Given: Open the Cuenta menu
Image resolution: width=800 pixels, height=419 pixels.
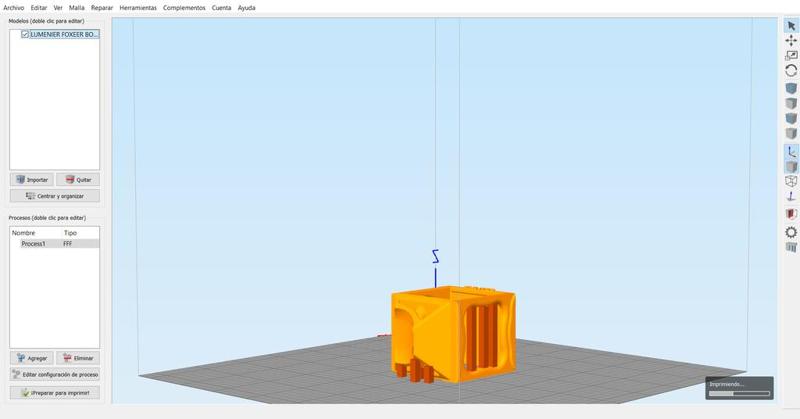Looking at the screenshot, I should click(221, 8).
